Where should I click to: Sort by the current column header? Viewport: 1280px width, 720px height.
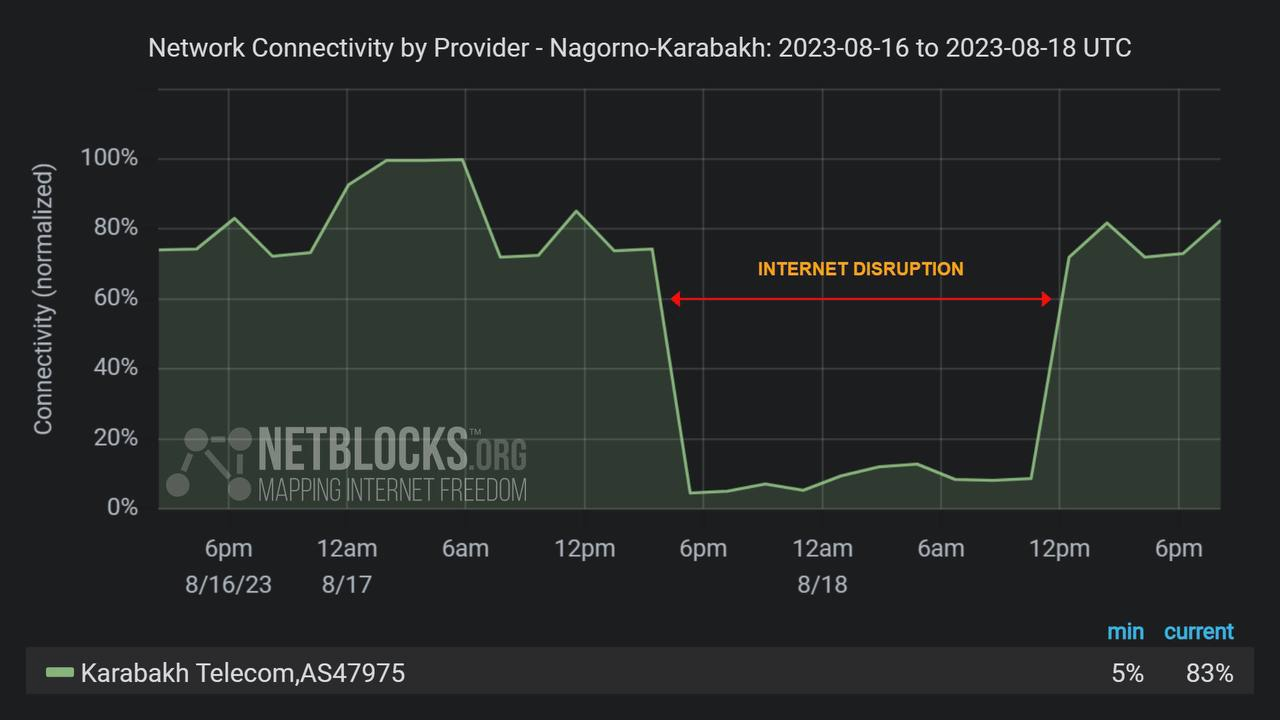pos(1198,632)
